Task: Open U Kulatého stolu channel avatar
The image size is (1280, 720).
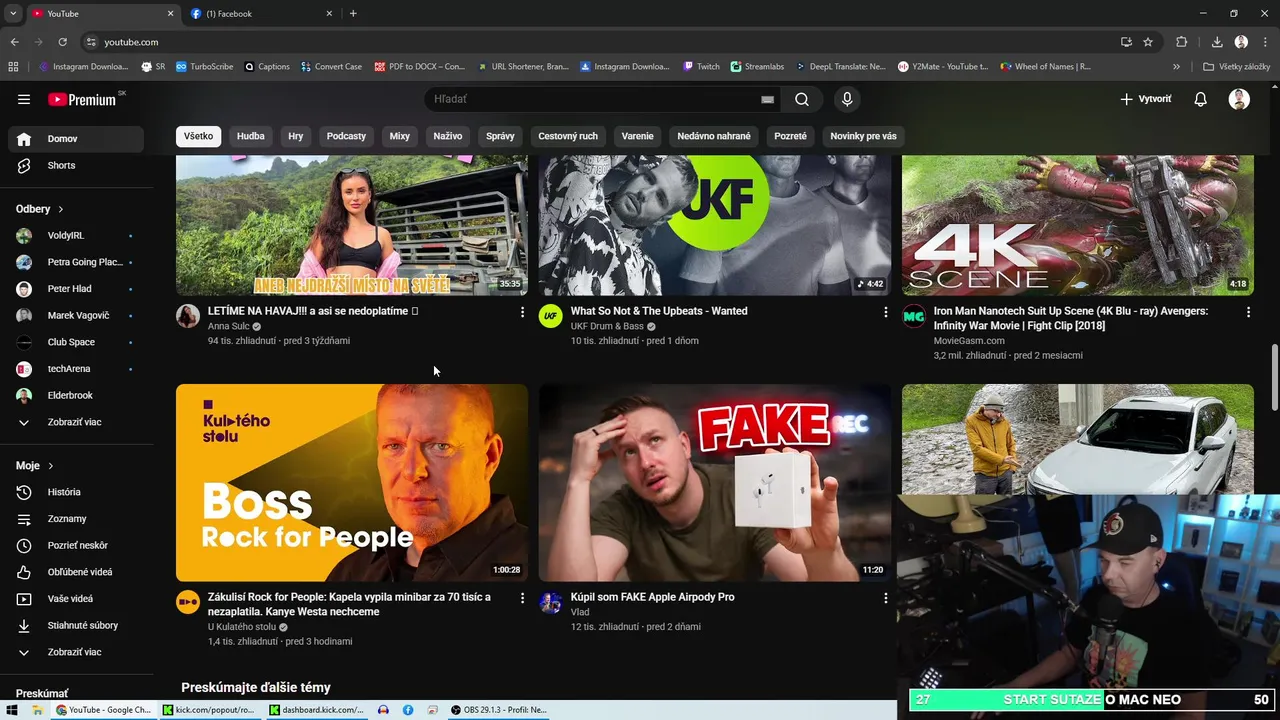Action: [x=188, y=602]
